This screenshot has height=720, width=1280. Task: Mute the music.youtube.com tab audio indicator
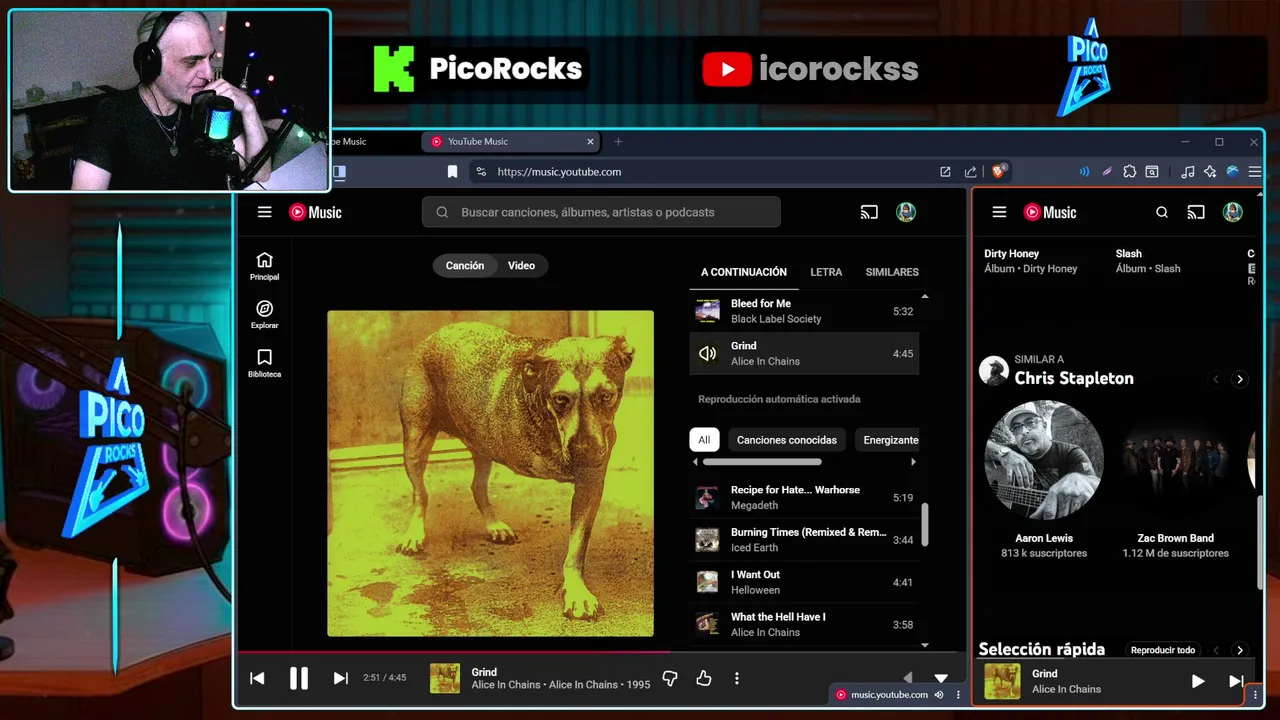(939, 695)
